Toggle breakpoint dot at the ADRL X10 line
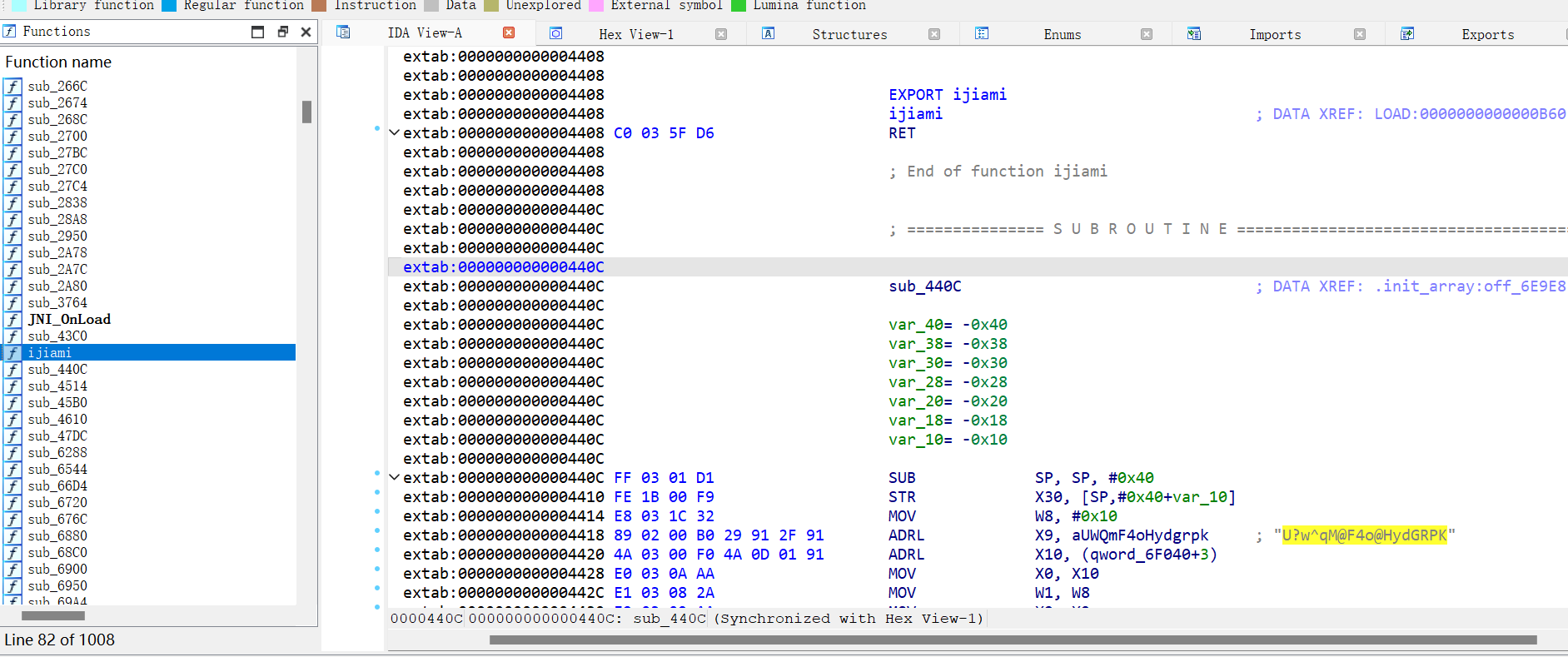The height and width of the screenshot is (657, 1568). tap(377, 550)
